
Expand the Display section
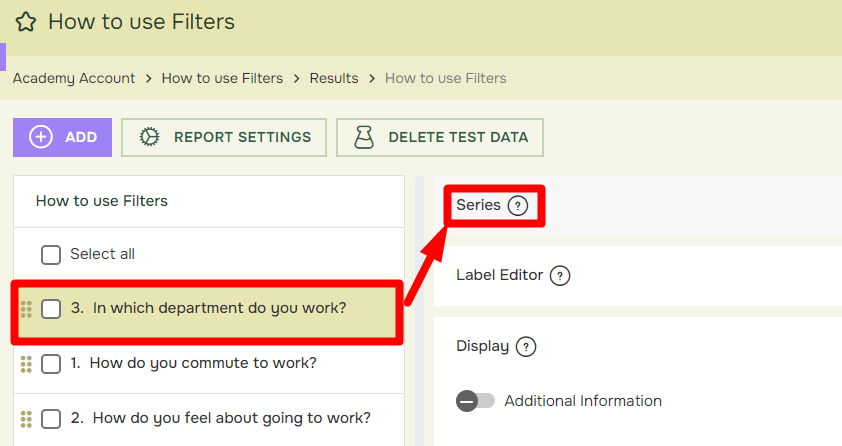click(x=482, y=346)
